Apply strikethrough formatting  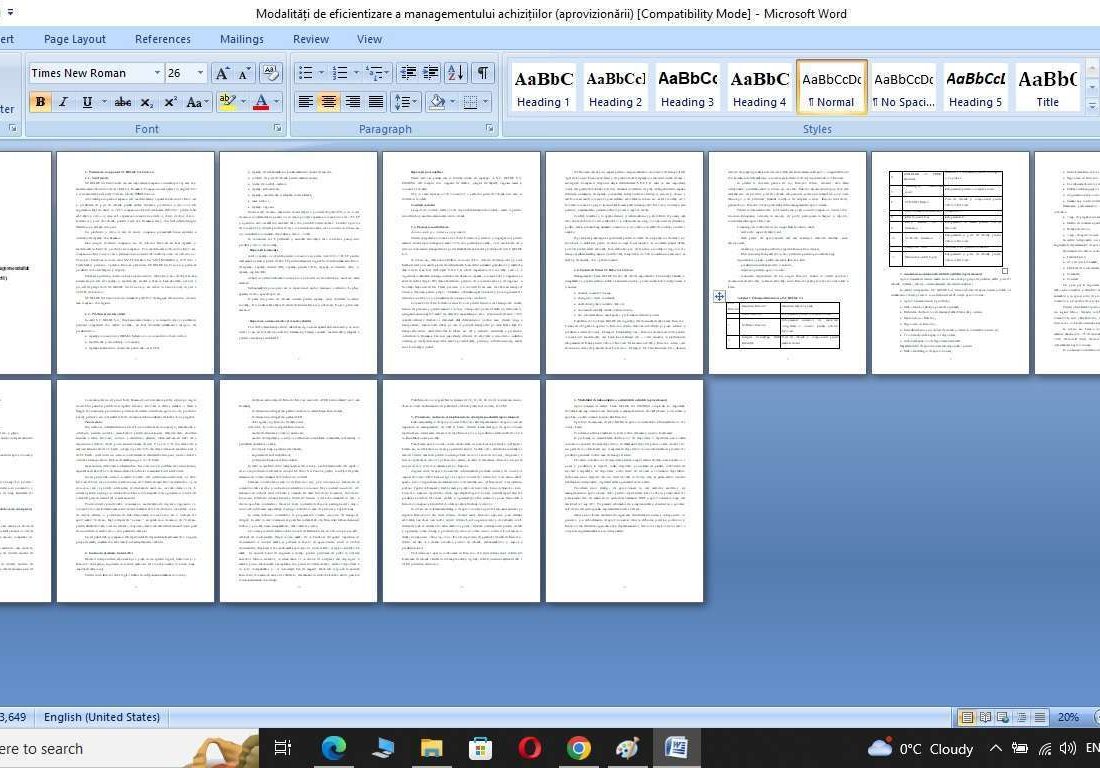coord(122,102)
